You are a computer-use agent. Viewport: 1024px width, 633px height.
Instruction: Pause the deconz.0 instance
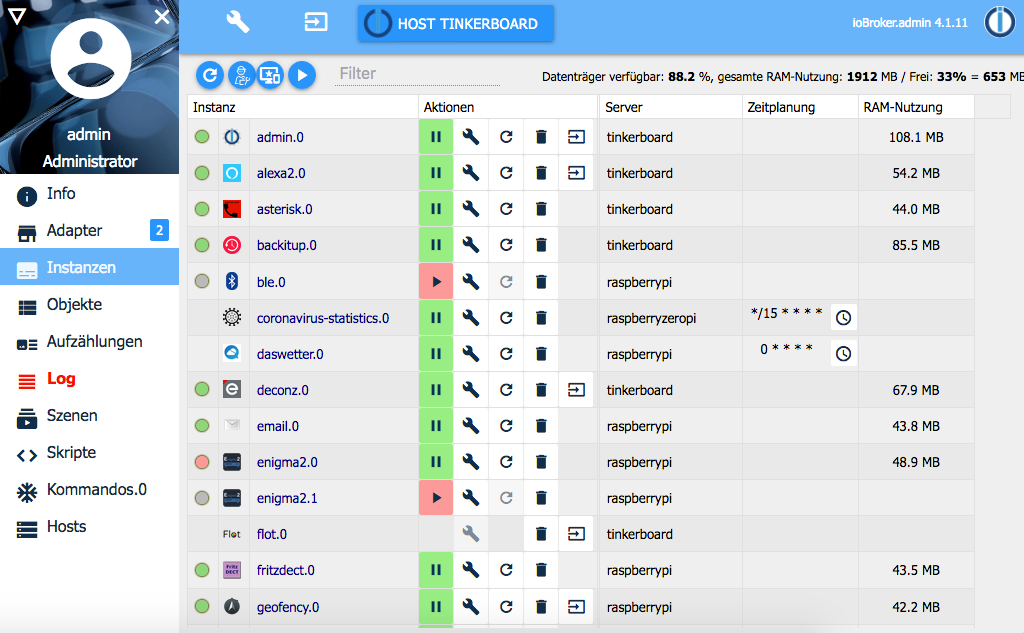point(436,390)
